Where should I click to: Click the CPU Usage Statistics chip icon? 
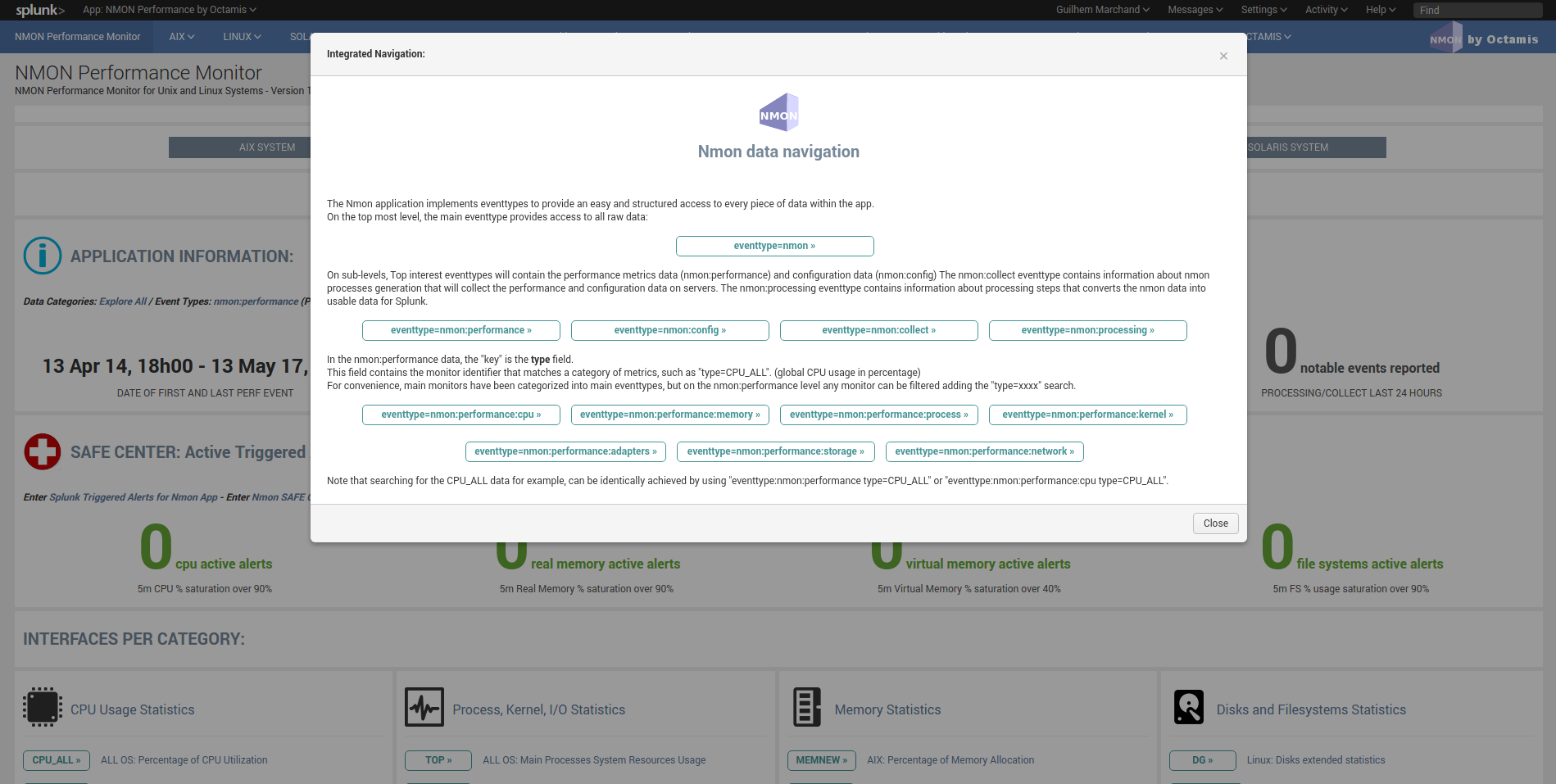43,707
